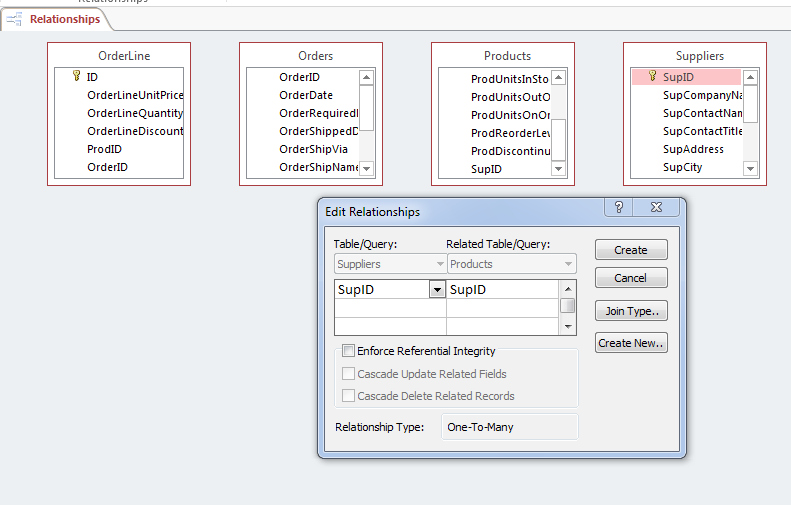Click the help question mark in dialog title
Screen dimensions: 791x505
(619, 207)
